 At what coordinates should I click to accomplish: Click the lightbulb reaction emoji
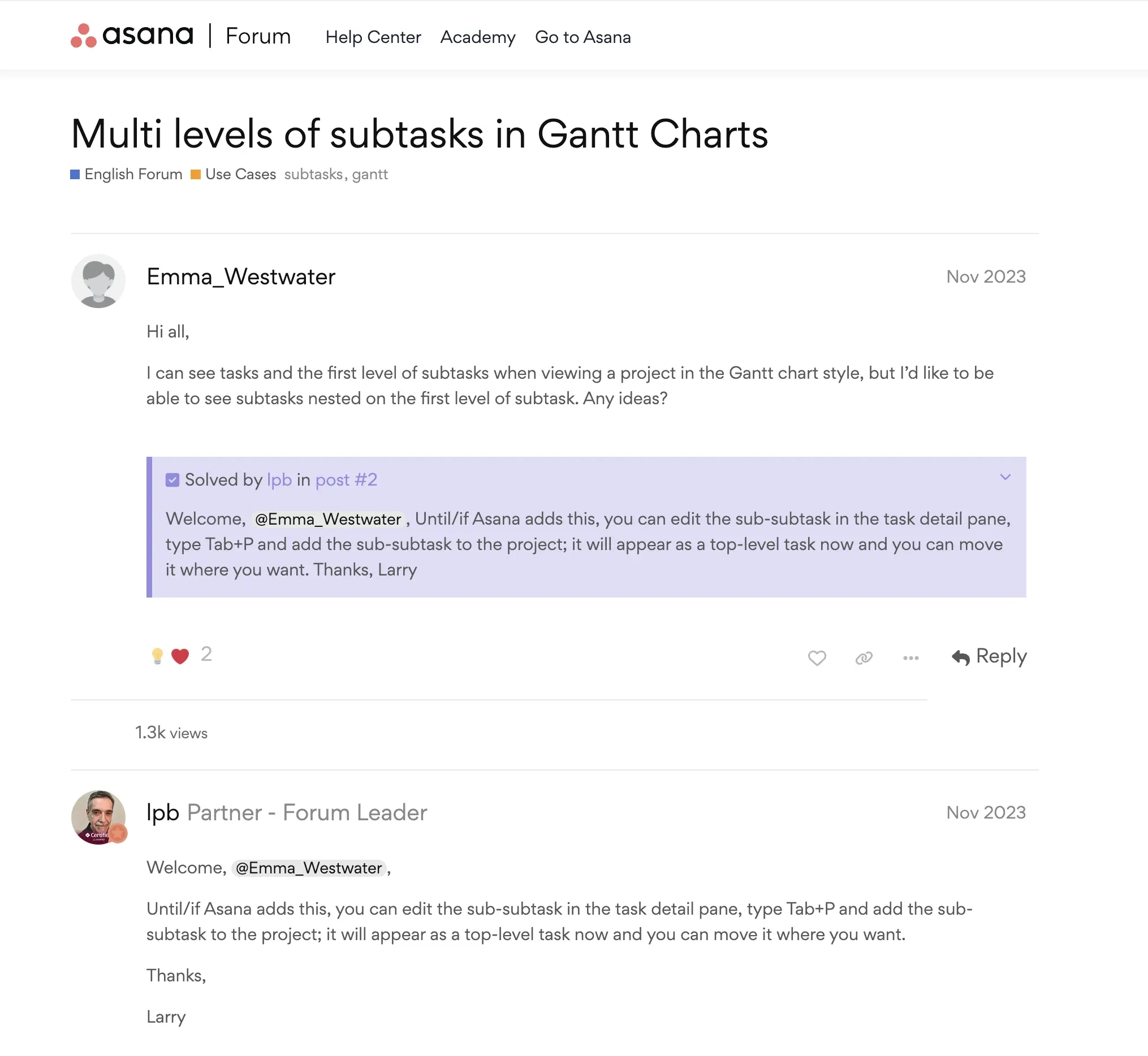pos(156,655)
